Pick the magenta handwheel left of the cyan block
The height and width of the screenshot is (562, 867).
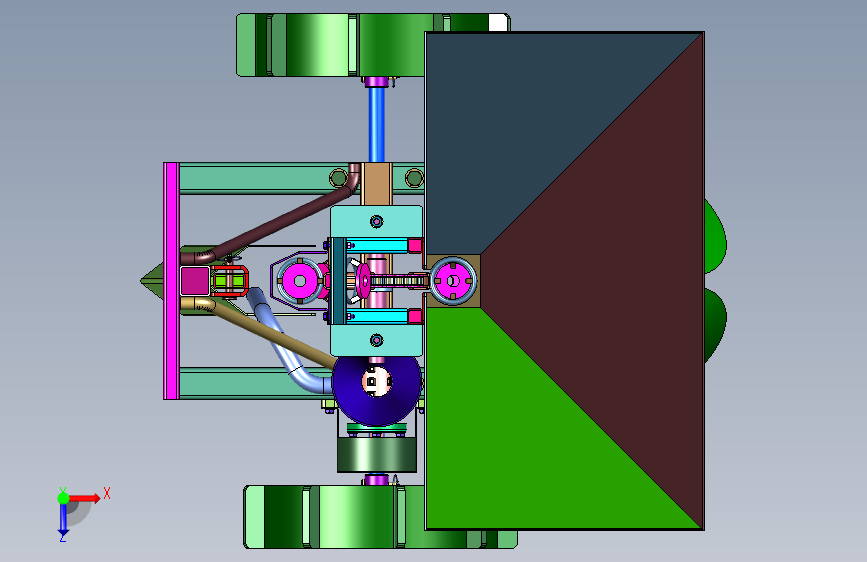[300, 281]
